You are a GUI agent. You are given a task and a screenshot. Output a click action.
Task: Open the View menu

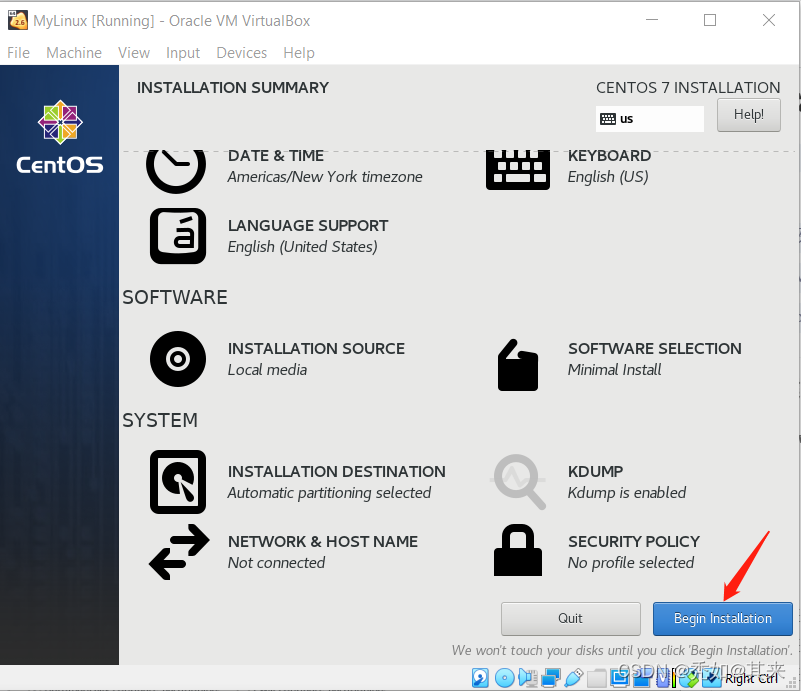134,53
